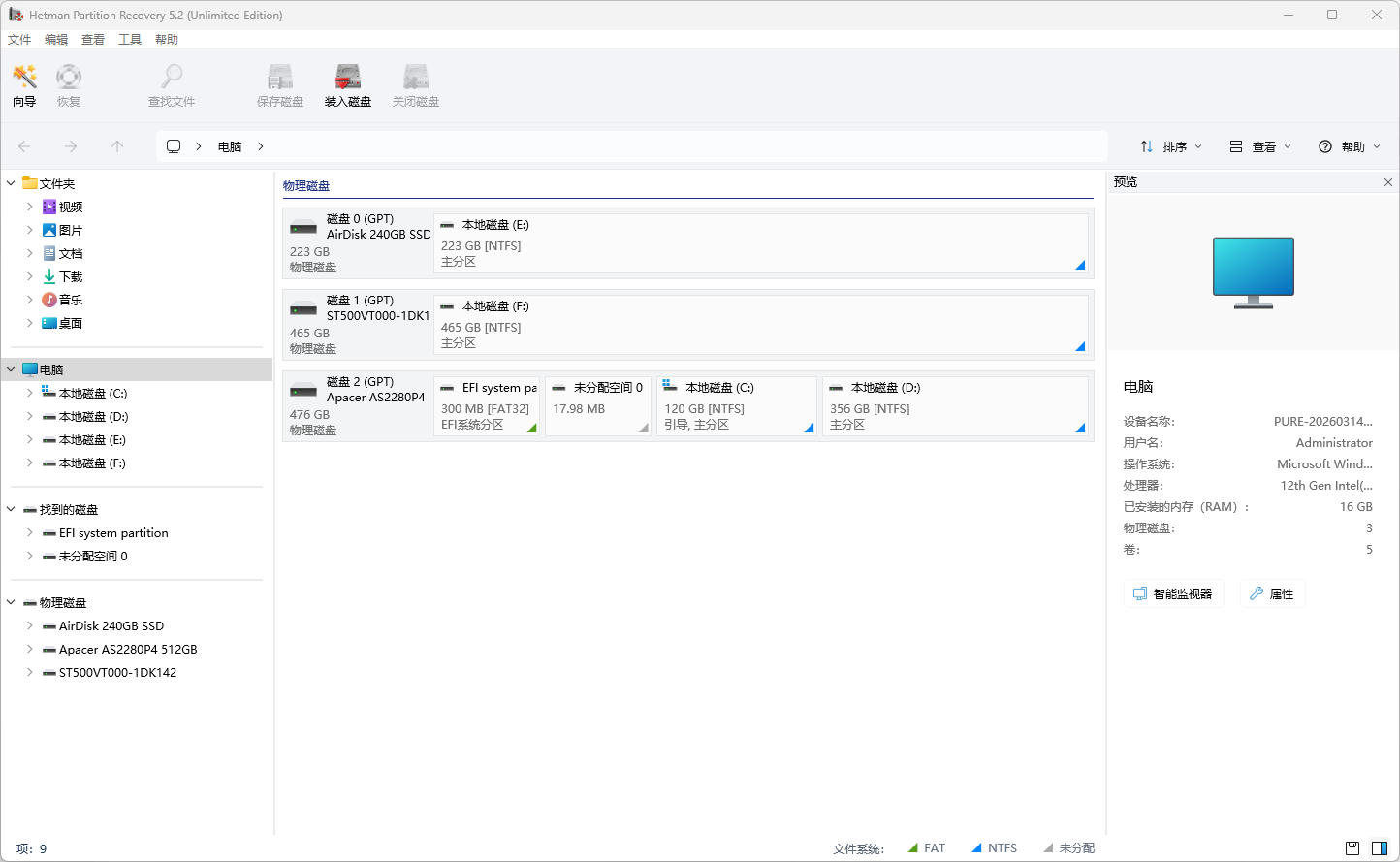Screen dimensions: 1400x862
Task: Click the save icon in the bottom-right corner
Action: pos(1351,847)
